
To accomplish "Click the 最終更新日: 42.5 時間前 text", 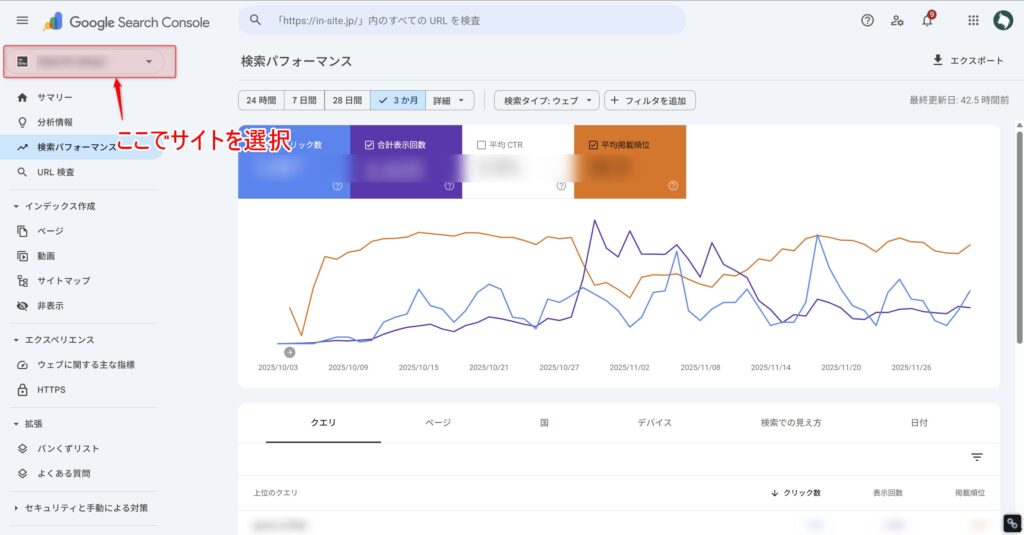I will [x=959, y=100].
